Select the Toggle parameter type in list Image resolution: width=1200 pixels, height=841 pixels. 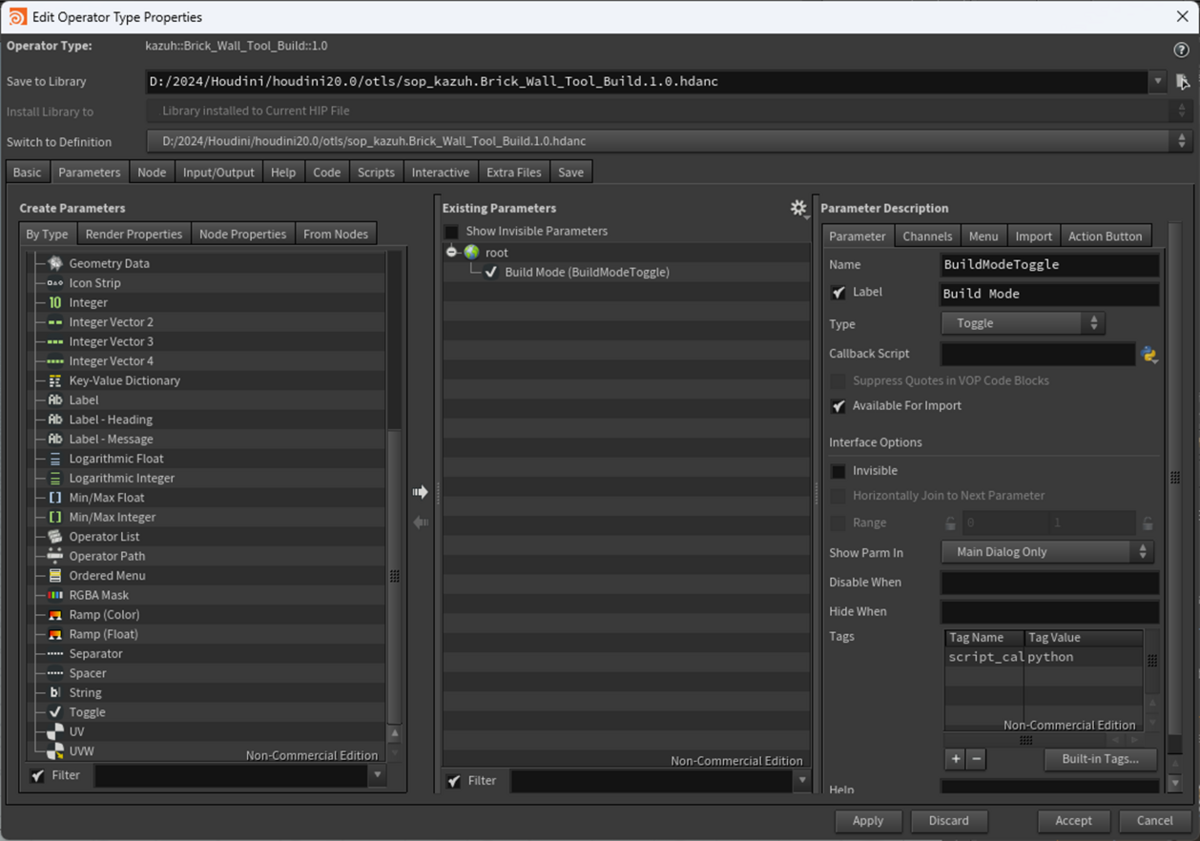click(87, 712)
